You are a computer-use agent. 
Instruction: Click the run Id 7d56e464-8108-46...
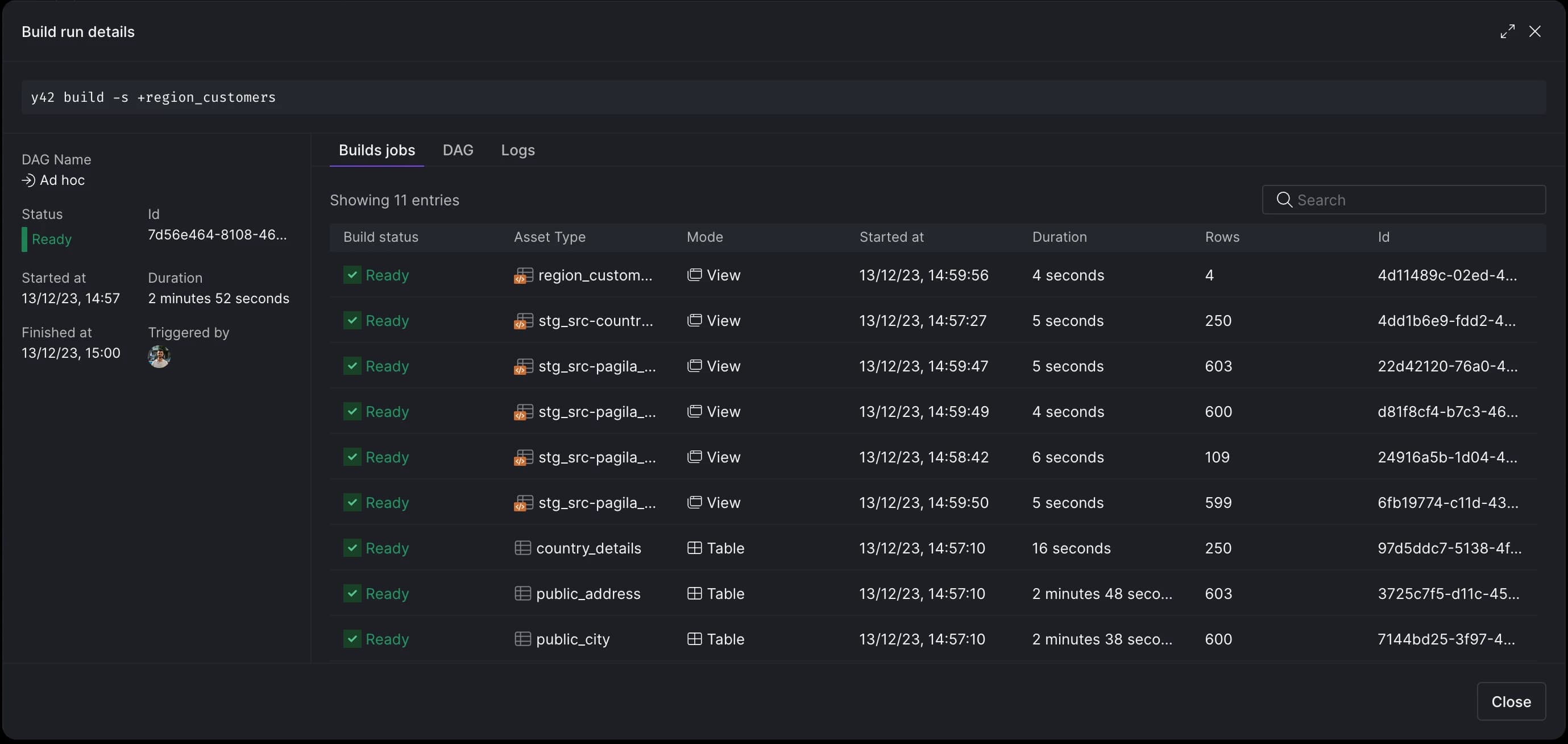click(x=217, y=235)
